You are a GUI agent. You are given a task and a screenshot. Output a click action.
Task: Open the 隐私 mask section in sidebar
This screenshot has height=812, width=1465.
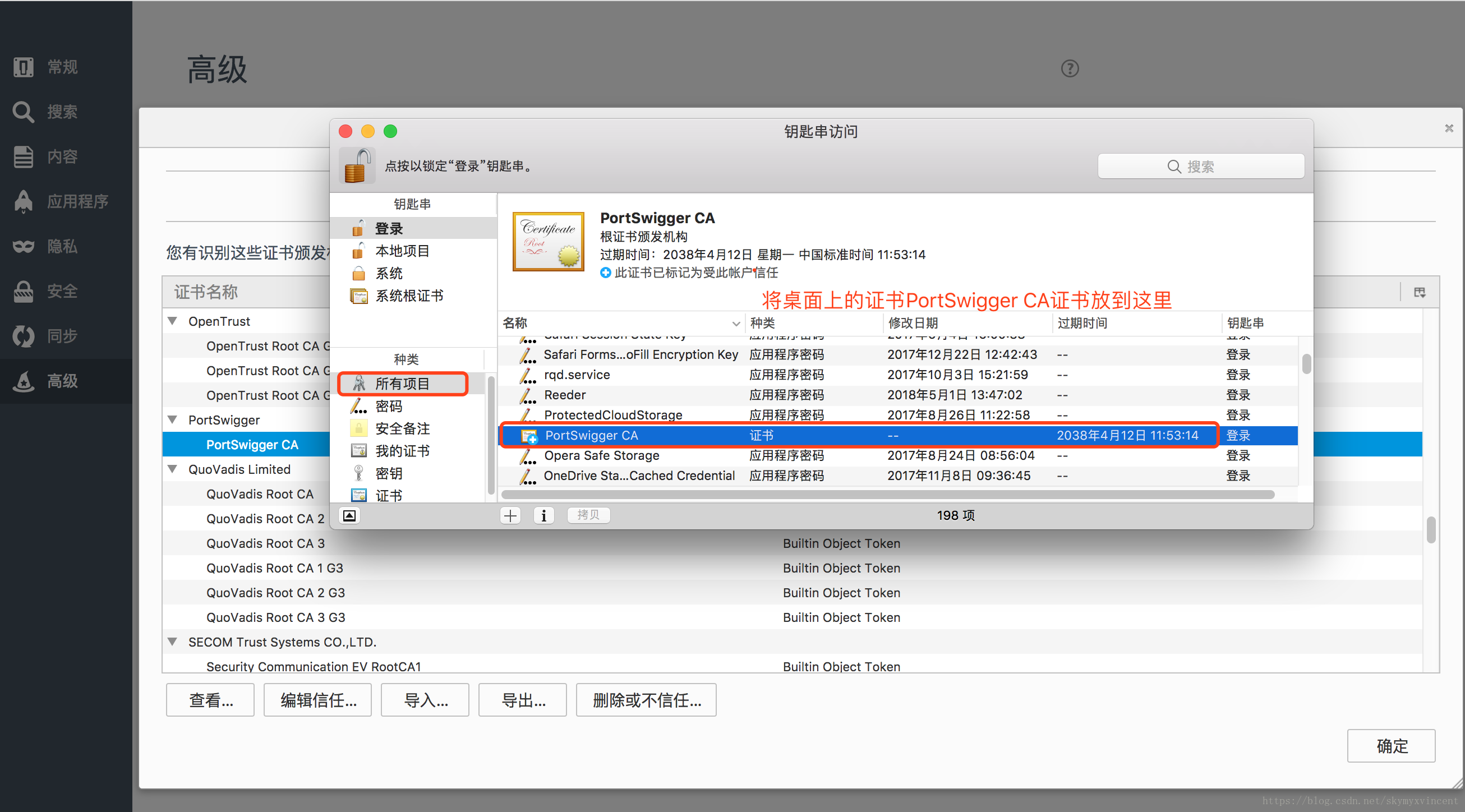(x=24, y=246)
